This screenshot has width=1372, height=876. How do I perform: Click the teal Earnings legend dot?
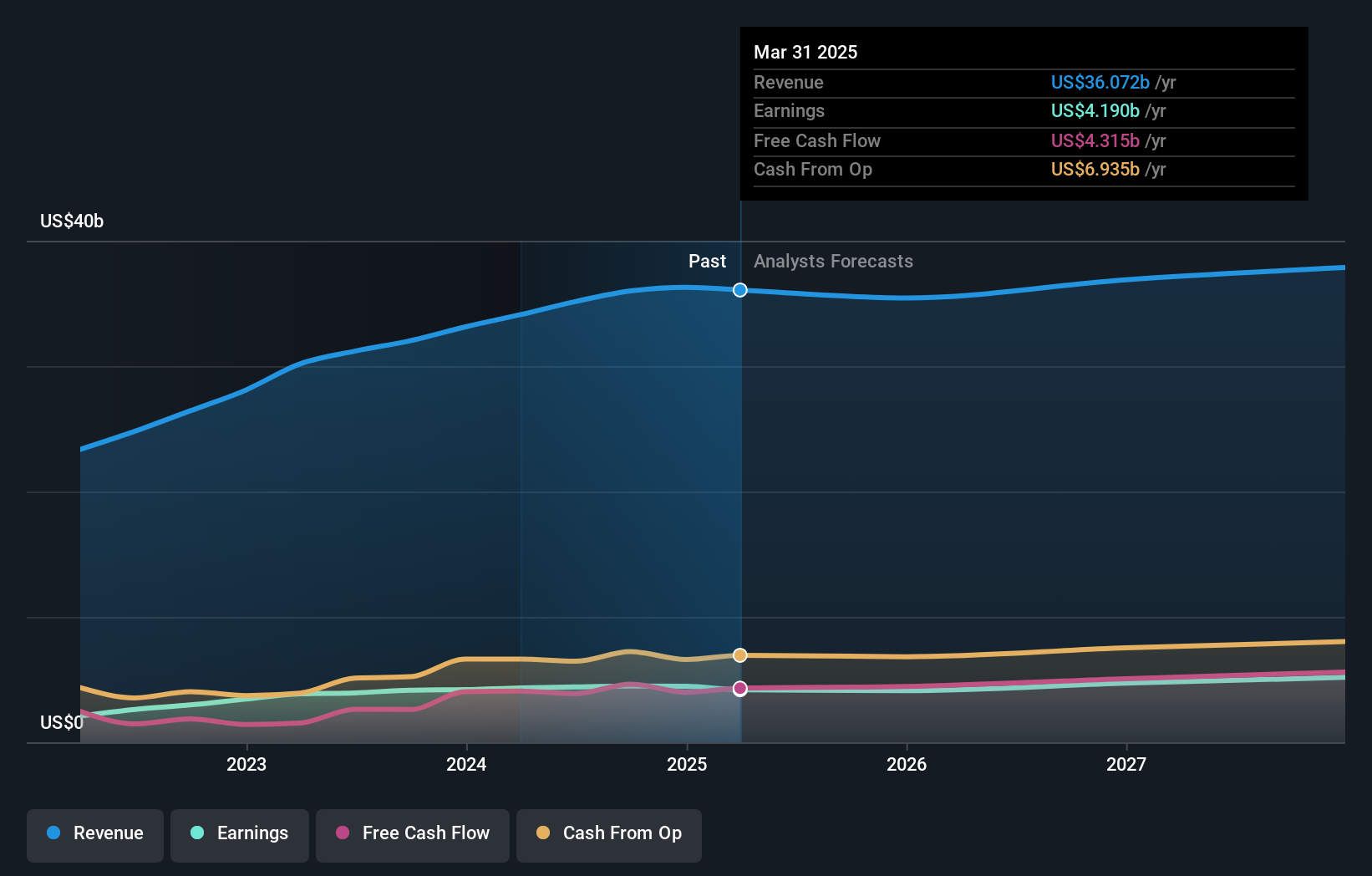[x=197, y=833]
